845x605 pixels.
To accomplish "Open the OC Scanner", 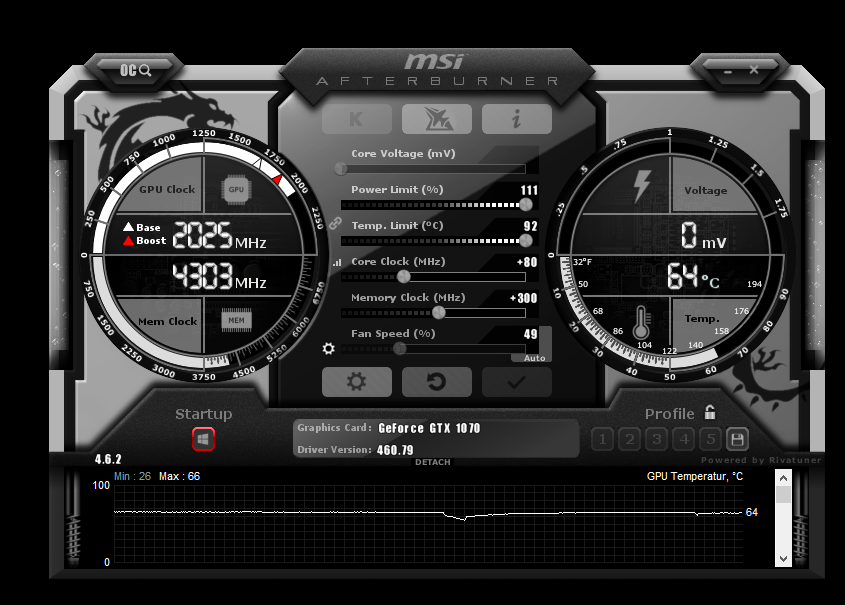I will coord(135,70).
